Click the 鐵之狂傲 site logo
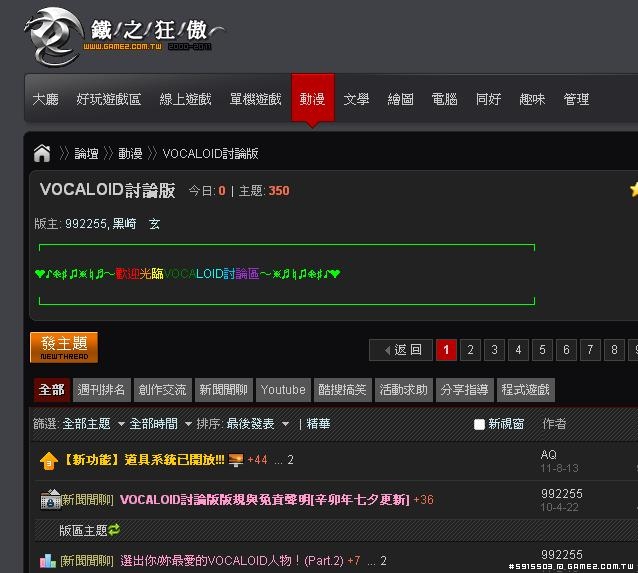The width and height of the screenshot is (638, 573). pos(120,36)
